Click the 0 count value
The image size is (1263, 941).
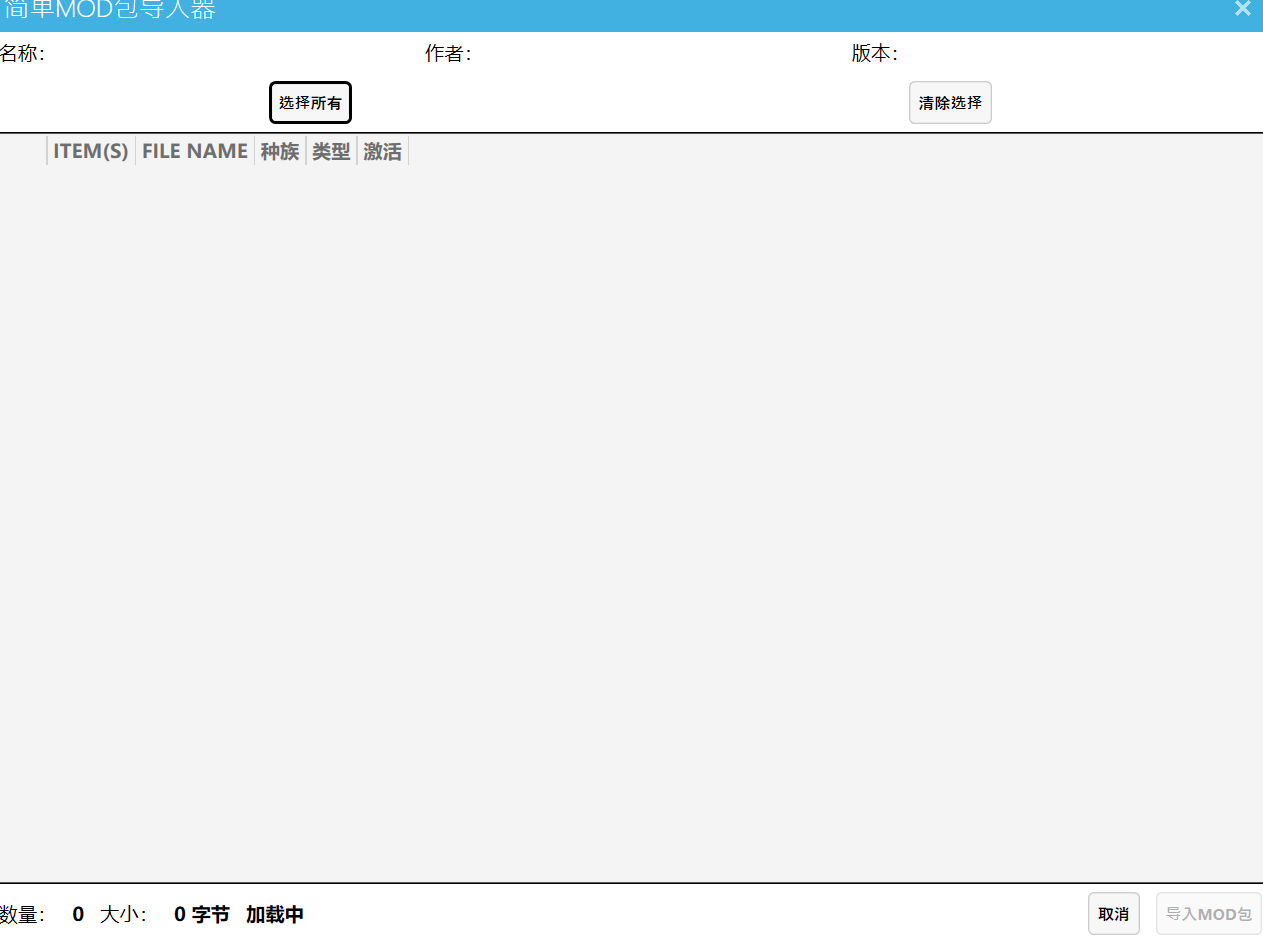(77, 913)
